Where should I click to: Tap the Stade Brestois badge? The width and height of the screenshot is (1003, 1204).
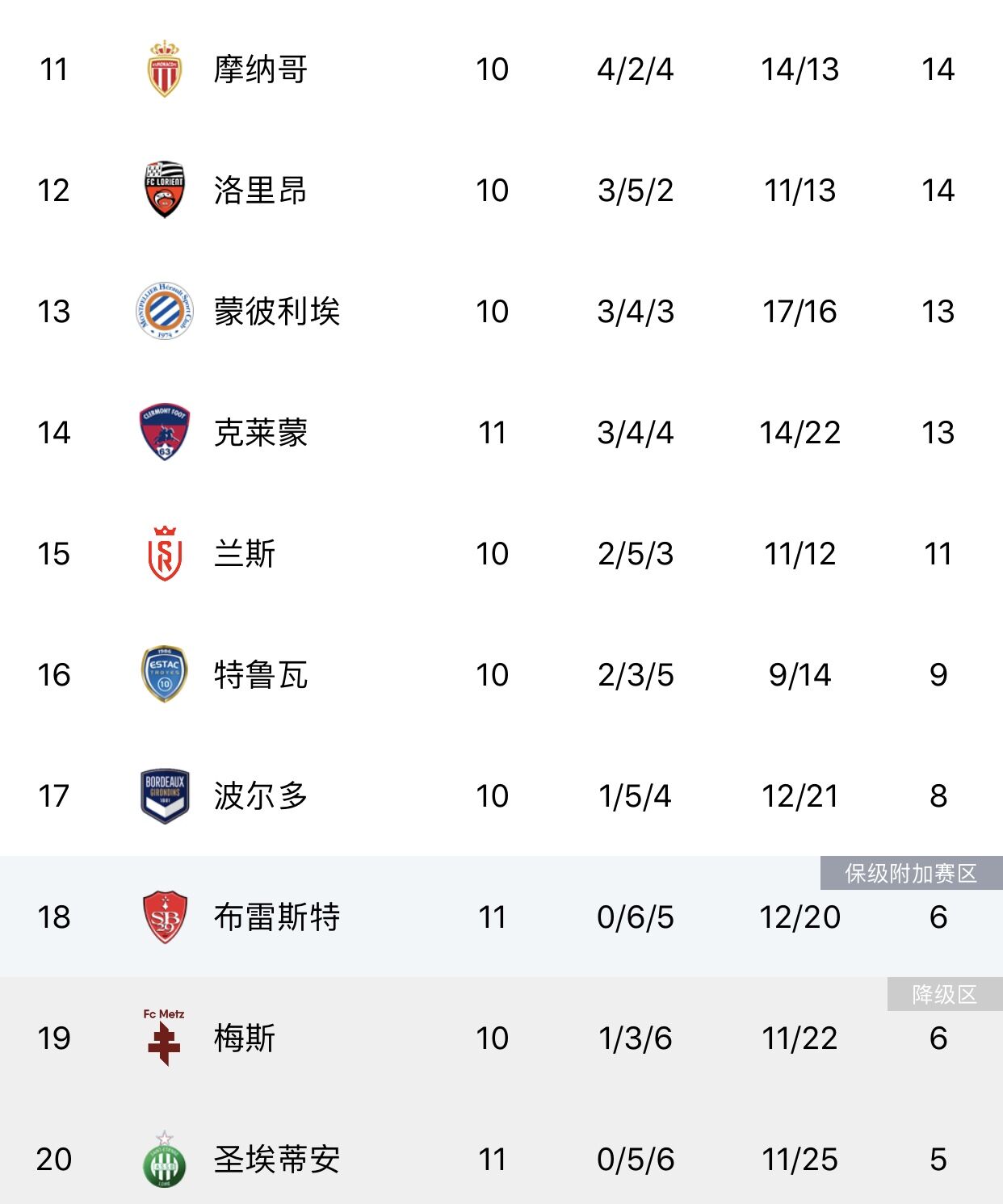pos(165,917)
